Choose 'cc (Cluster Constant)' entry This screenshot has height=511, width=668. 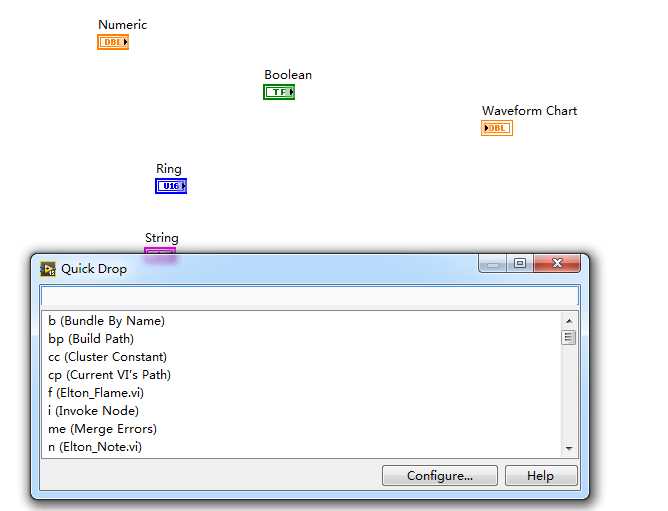(302, 357)
